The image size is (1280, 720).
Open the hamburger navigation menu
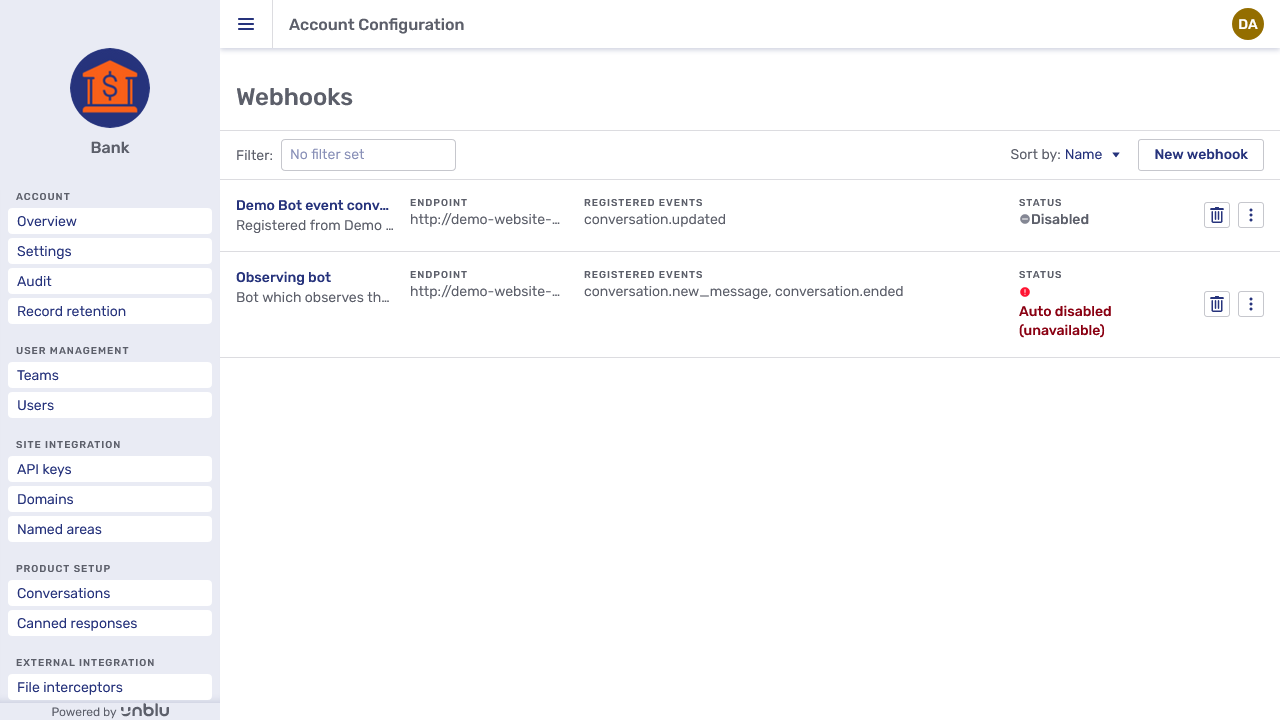pyautogui.click(x=246, y=24)
